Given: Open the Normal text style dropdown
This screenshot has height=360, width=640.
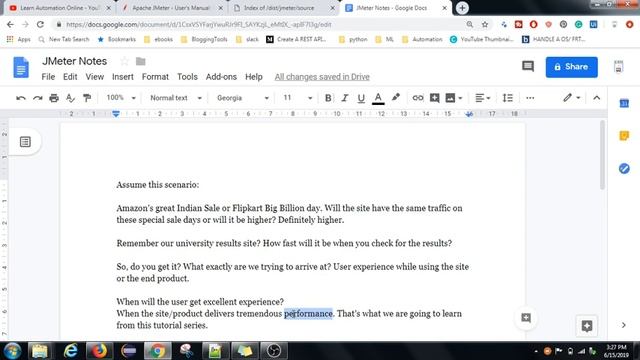Looking at the screenshot, I should tap(176, 98).
